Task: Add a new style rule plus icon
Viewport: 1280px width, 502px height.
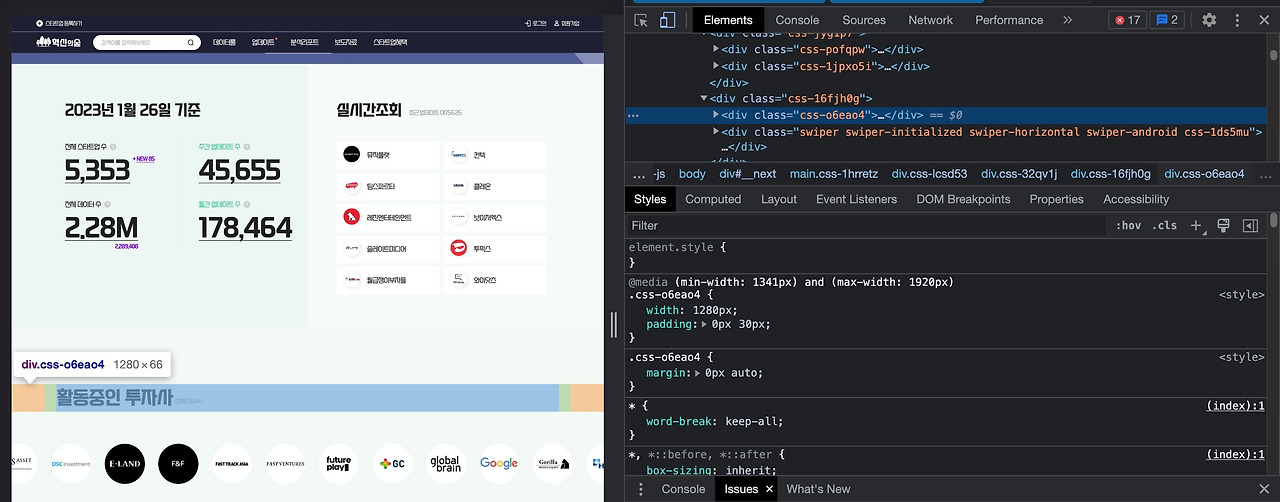Action: 1196,226
